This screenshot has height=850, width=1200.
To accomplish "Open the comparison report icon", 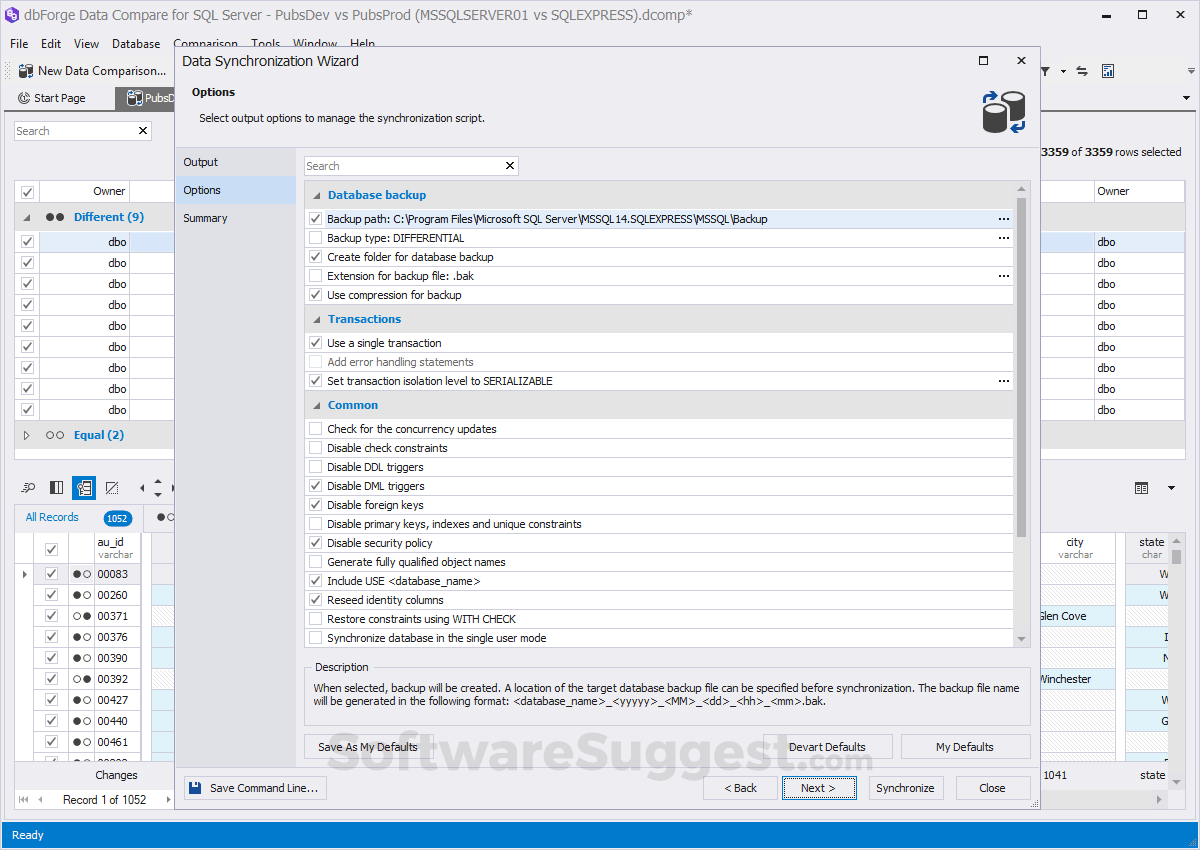I will 1108,70.
